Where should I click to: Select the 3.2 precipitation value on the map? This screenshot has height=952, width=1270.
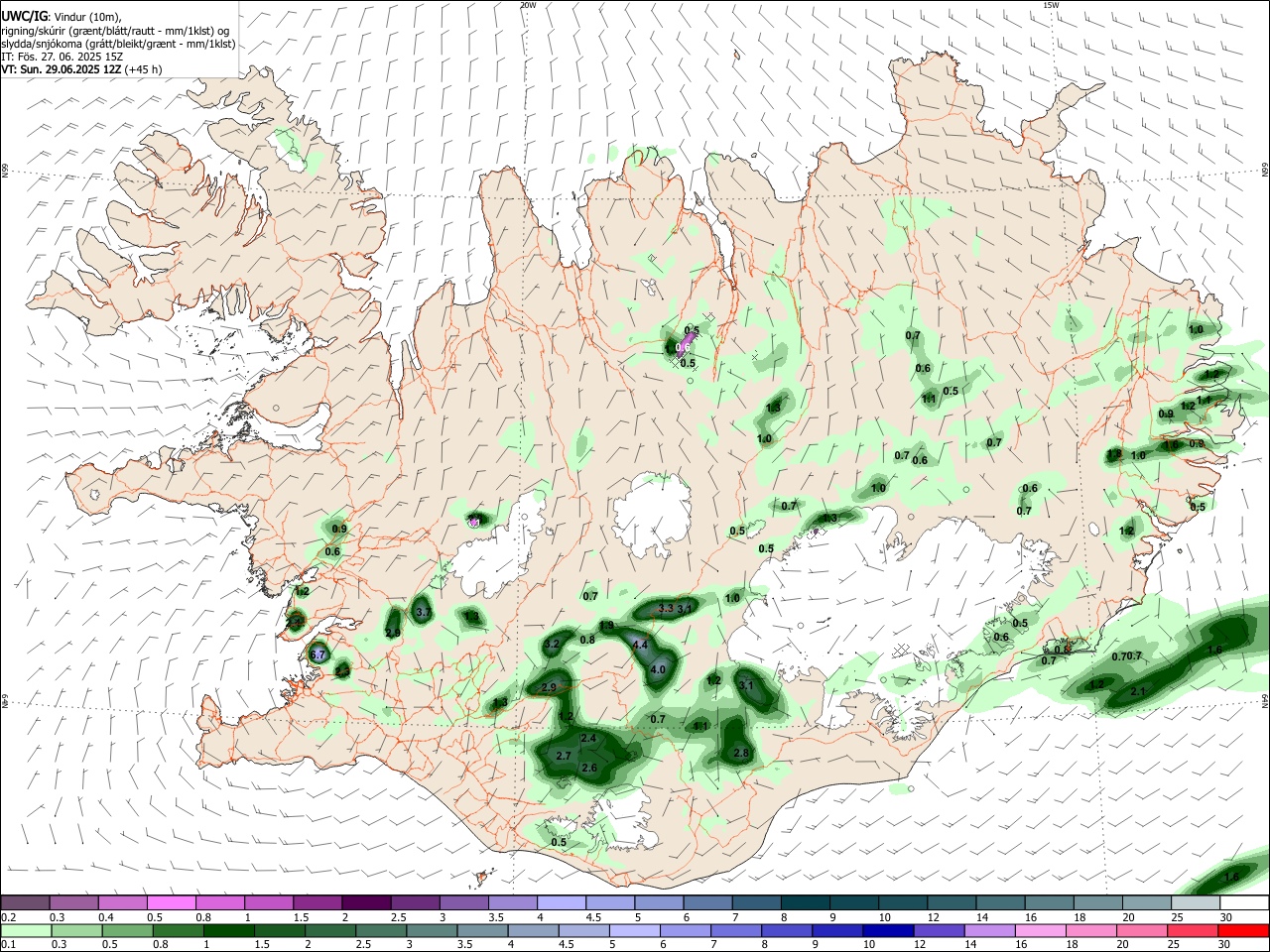(553, 644)
